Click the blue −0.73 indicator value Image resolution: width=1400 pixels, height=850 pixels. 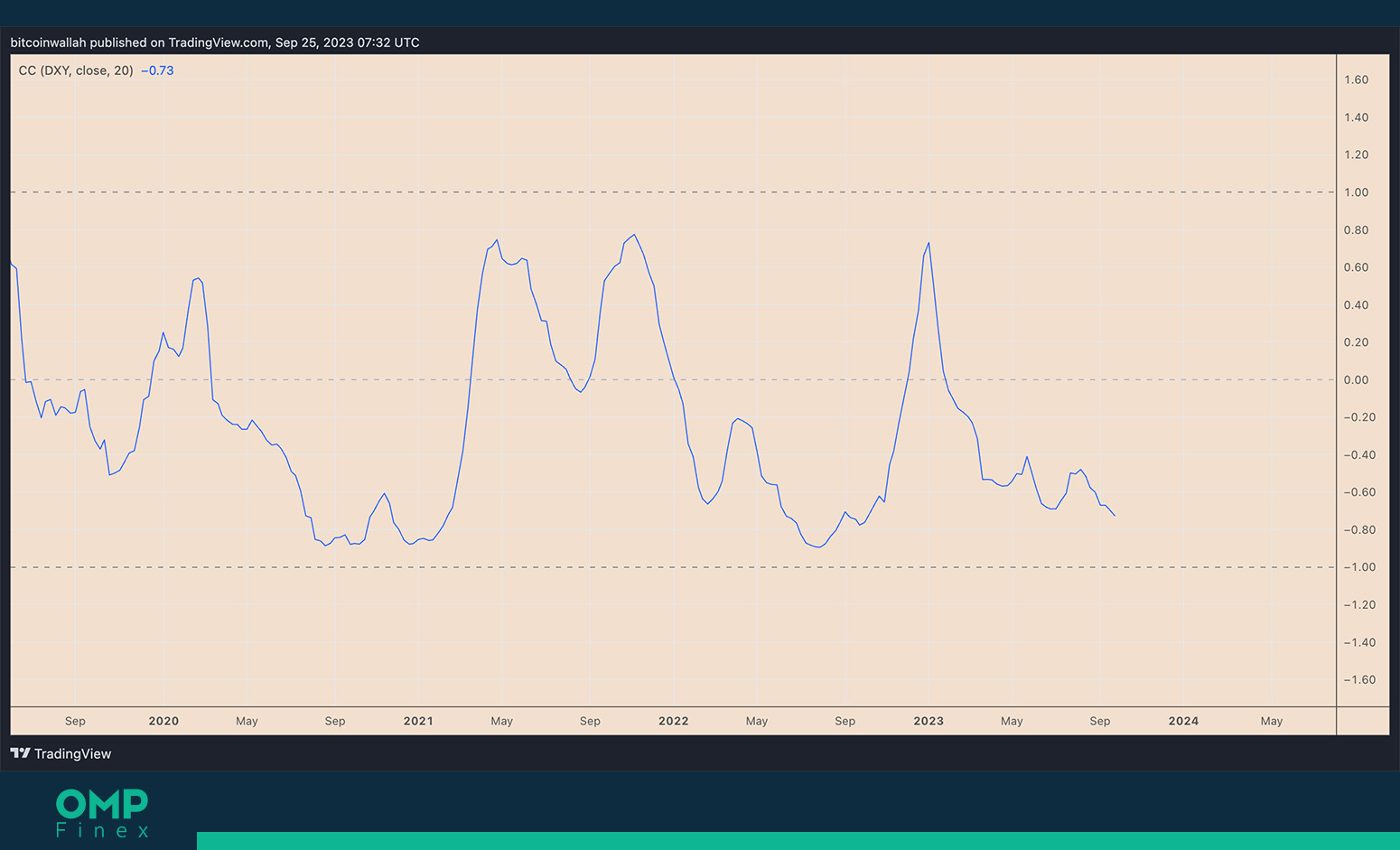coord(157,70)
